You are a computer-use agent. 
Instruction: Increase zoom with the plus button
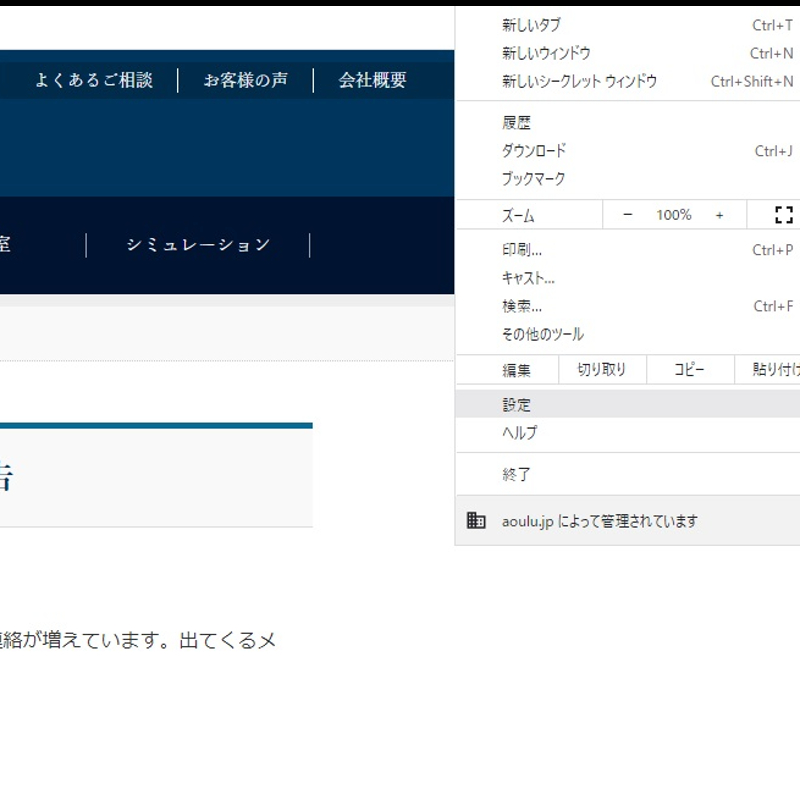719,215
